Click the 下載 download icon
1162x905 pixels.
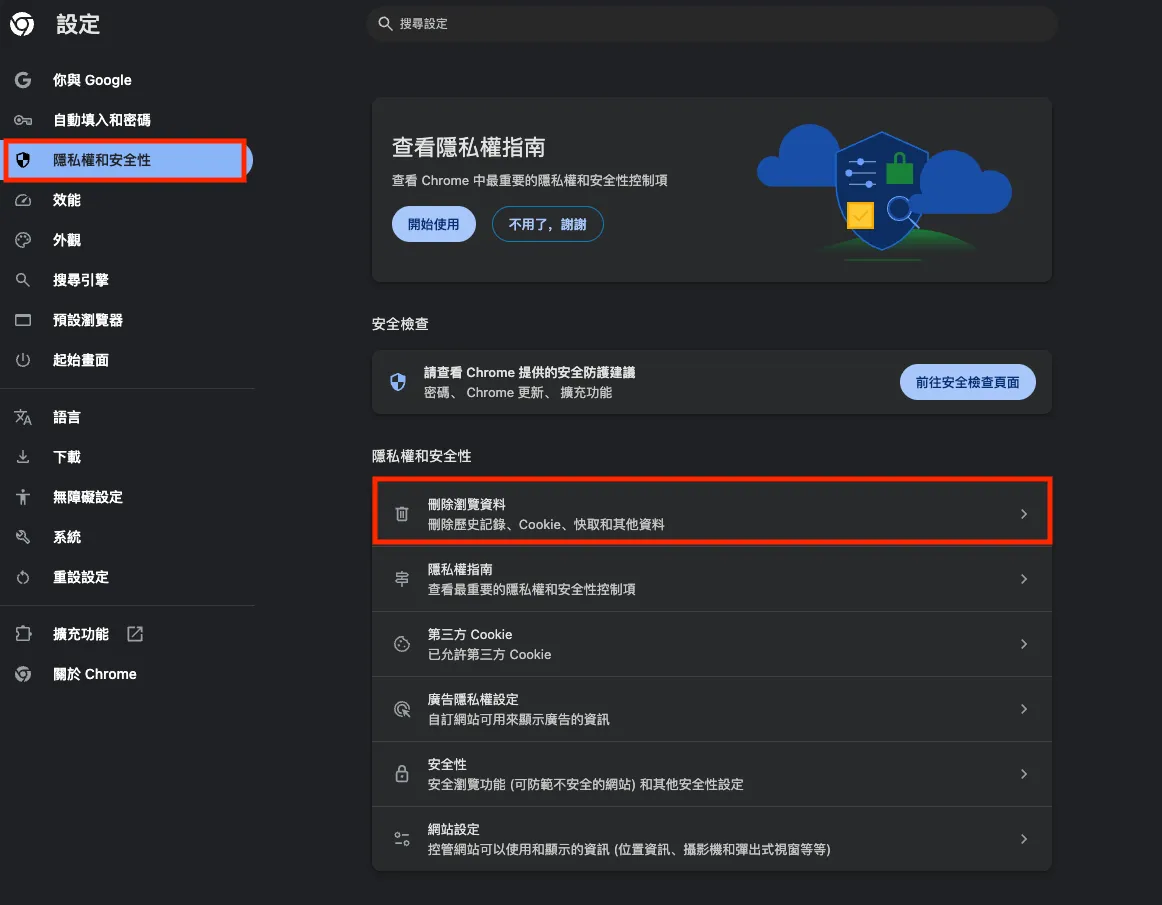[x=22, y=457]
